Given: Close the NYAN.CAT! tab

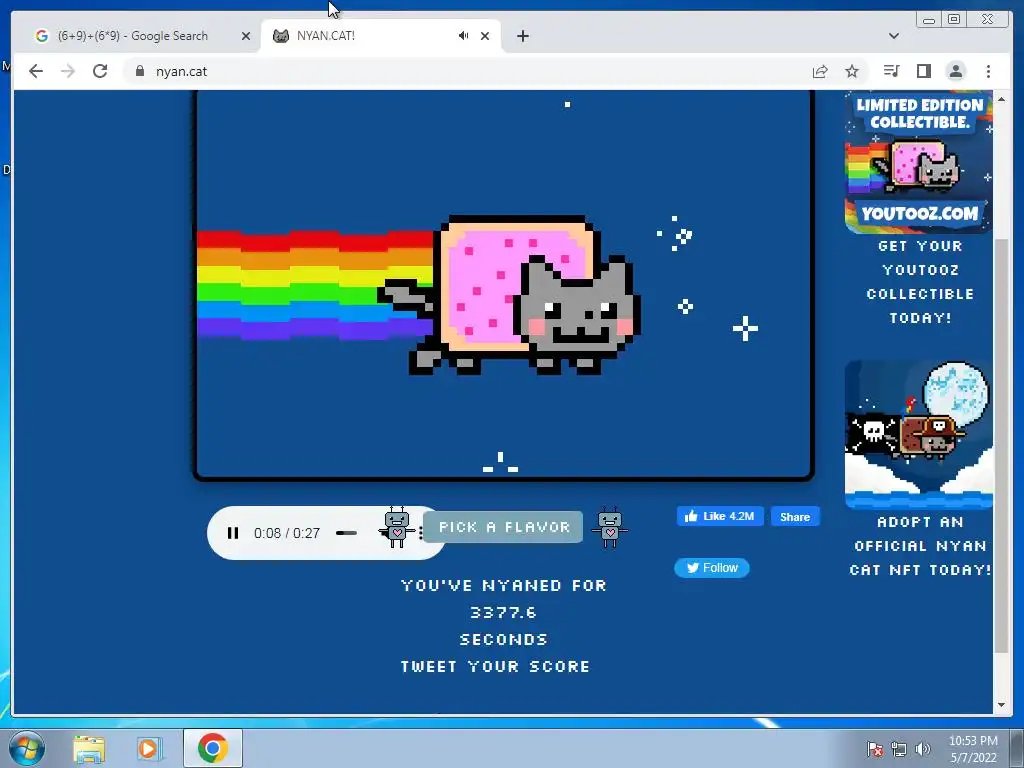Looking at the screenshot, I should [485, 36].
